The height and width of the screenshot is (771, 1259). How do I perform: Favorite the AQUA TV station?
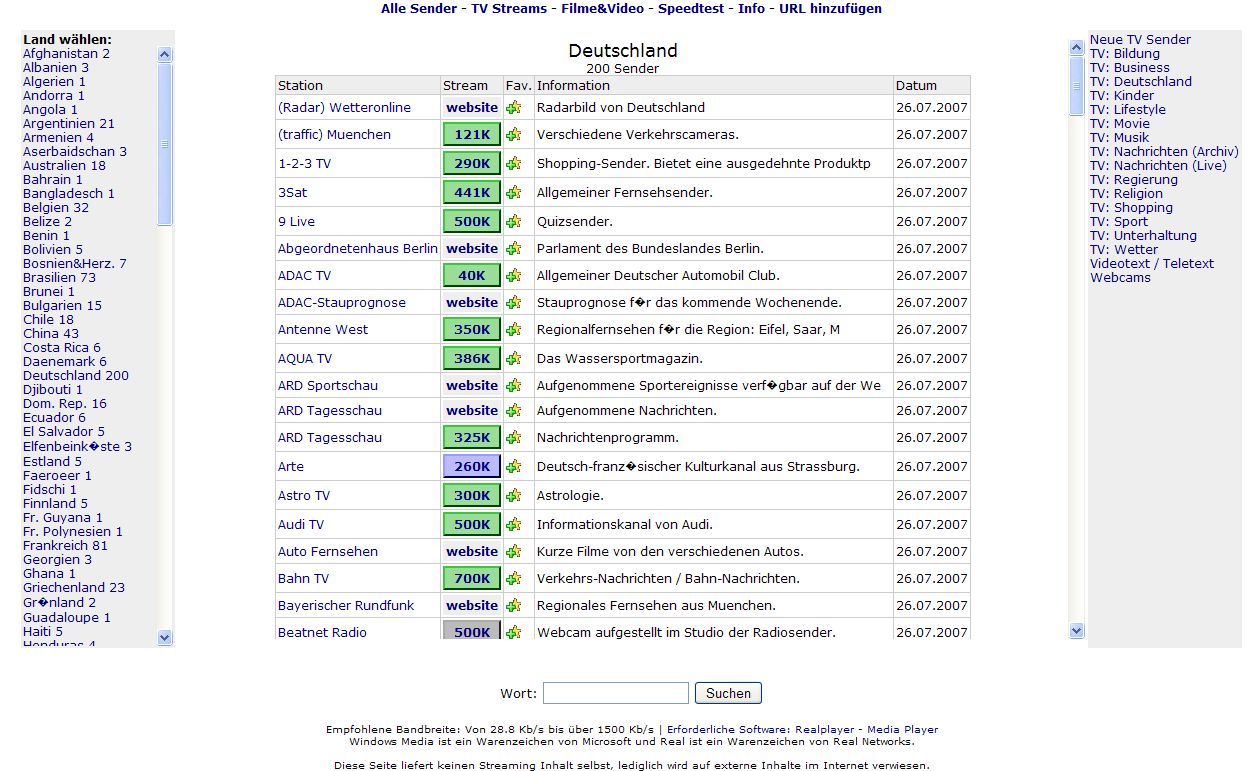point(514,359)
